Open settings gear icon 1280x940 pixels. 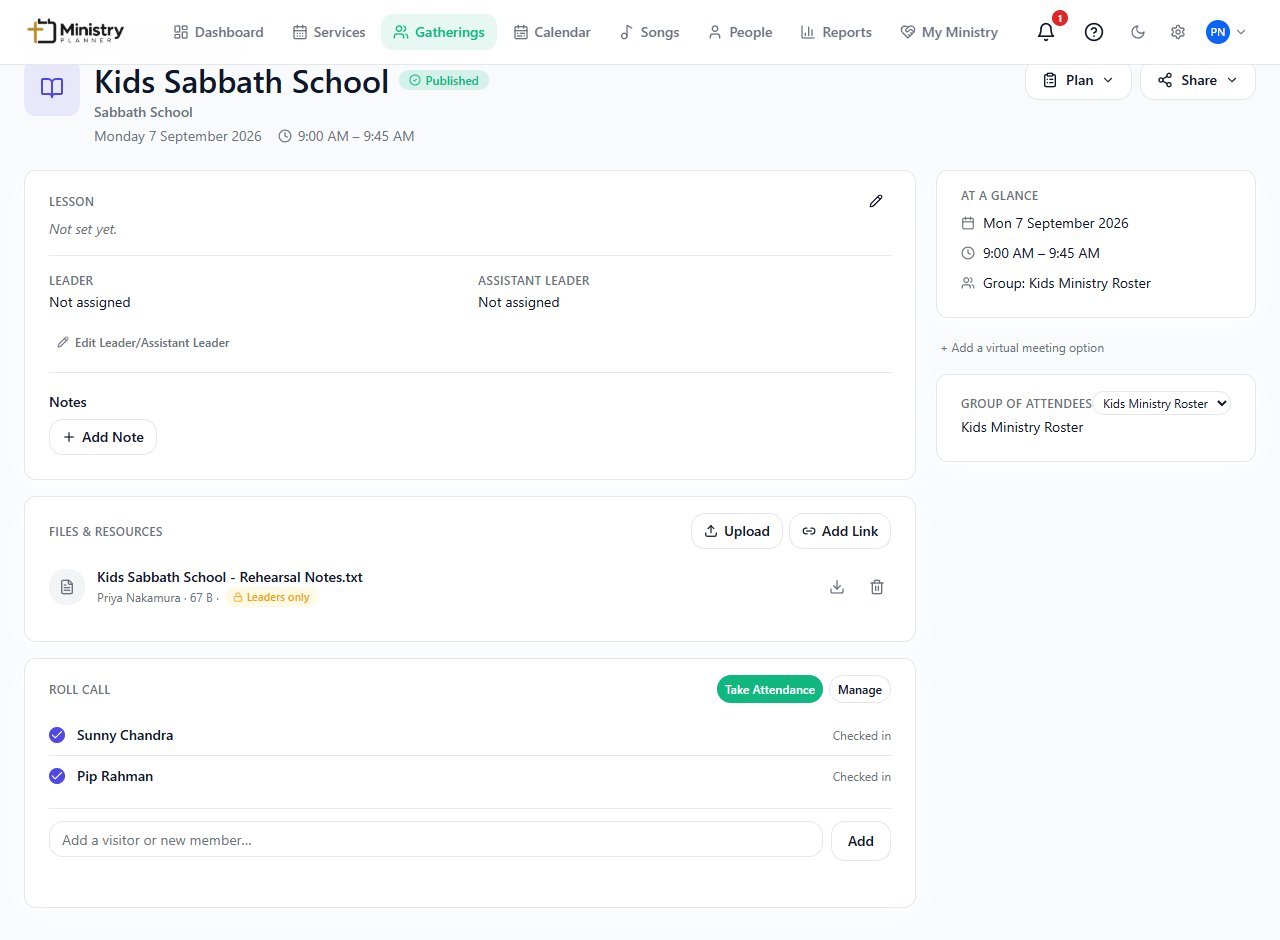coord(1178,32)
